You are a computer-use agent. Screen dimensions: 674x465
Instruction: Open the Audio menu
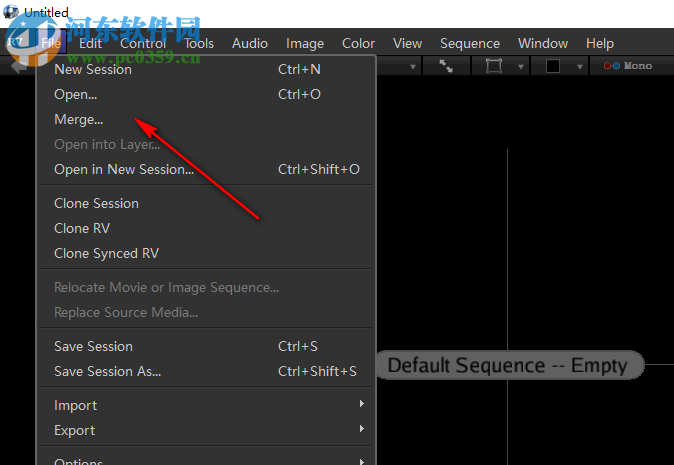click(x=250, y=43)
